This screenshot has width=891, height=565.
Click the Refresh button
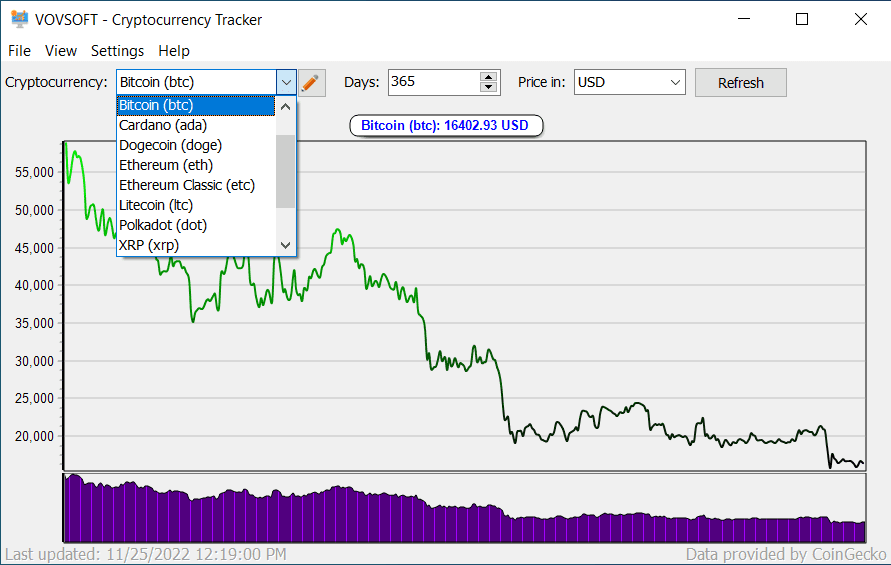click(740, 83)
